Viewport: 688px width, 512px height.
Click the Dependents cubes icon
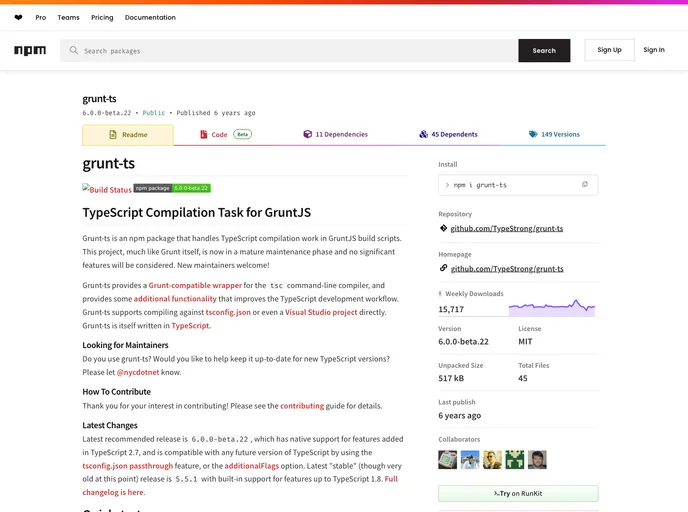(423, 134)
